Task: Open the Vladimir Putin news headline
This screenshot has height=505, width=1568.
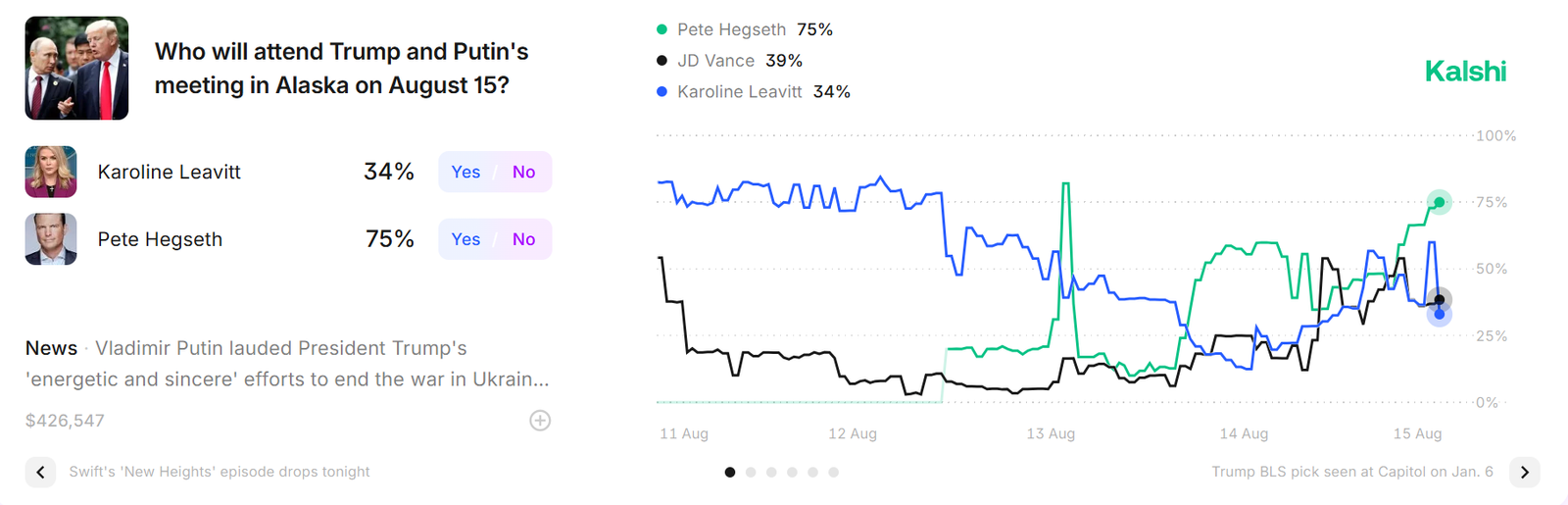Action: (x=287, y=364)
